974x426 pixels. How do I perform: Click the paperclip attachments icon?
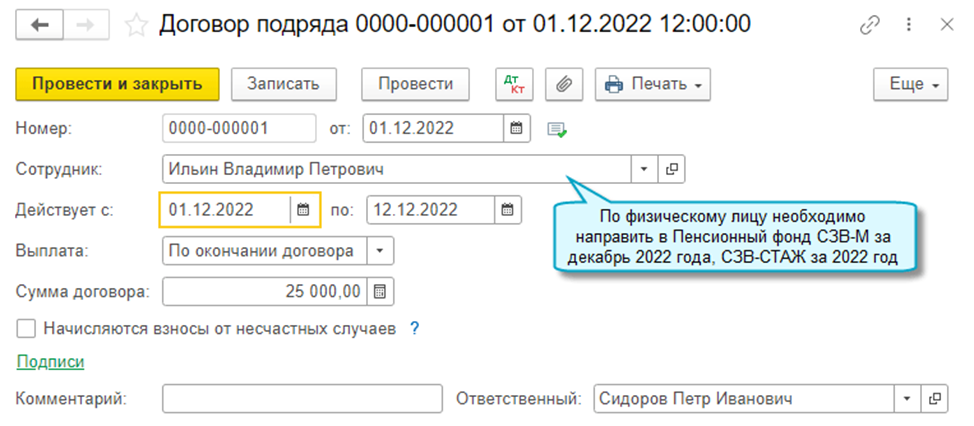click(x=563, y=84)
